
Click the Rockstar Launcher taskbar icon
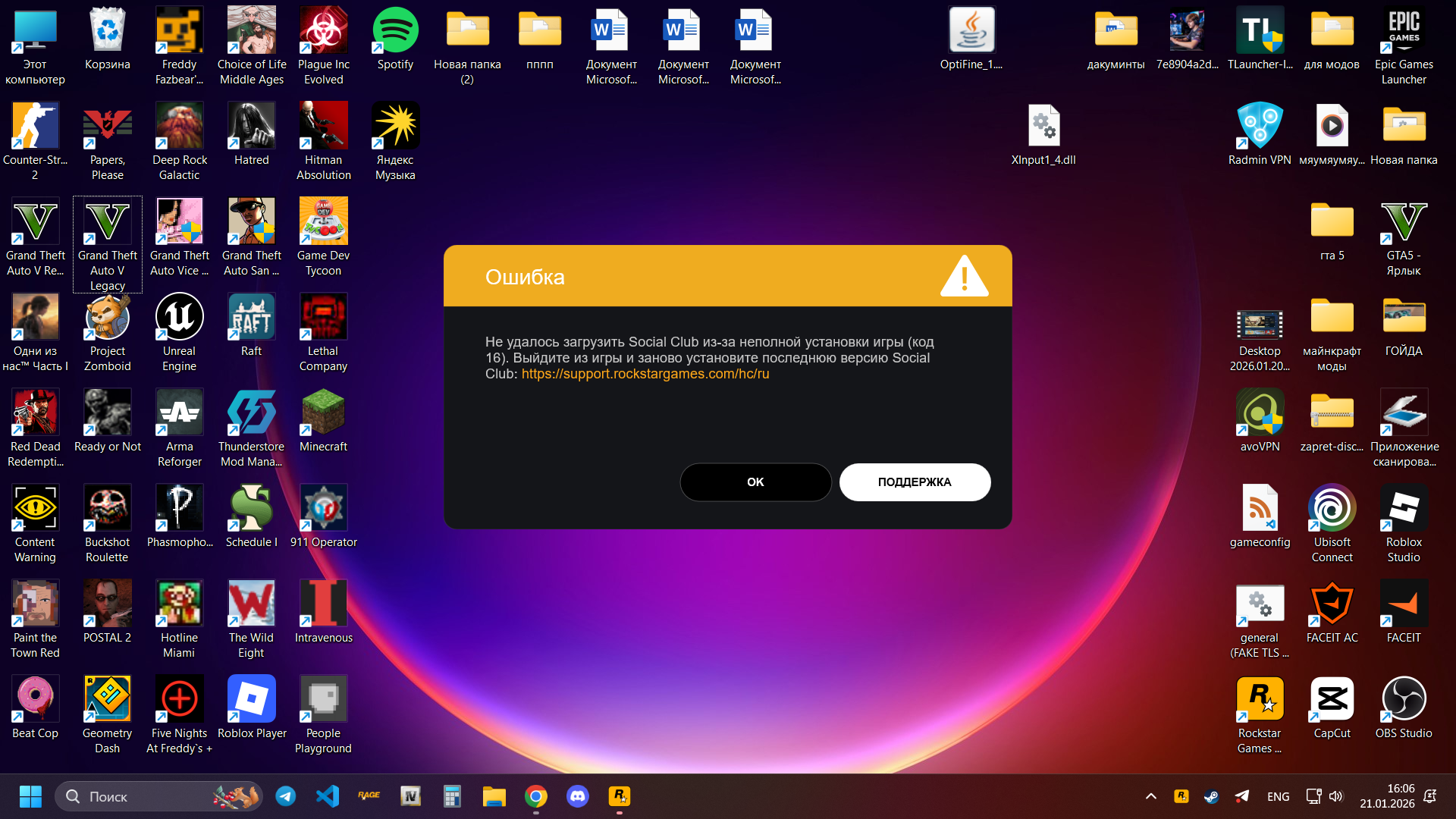(x=620, y=796)
